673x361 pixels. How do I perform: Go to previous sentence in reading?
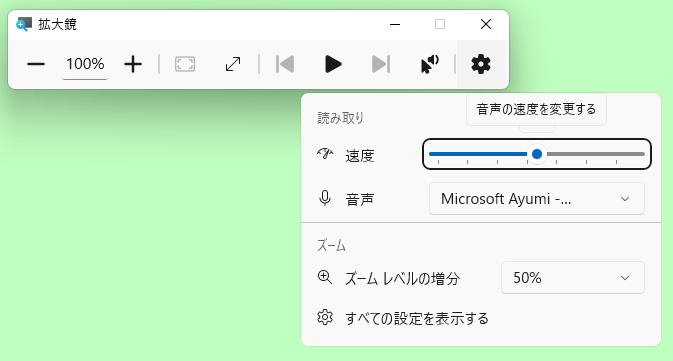(285, 64)
